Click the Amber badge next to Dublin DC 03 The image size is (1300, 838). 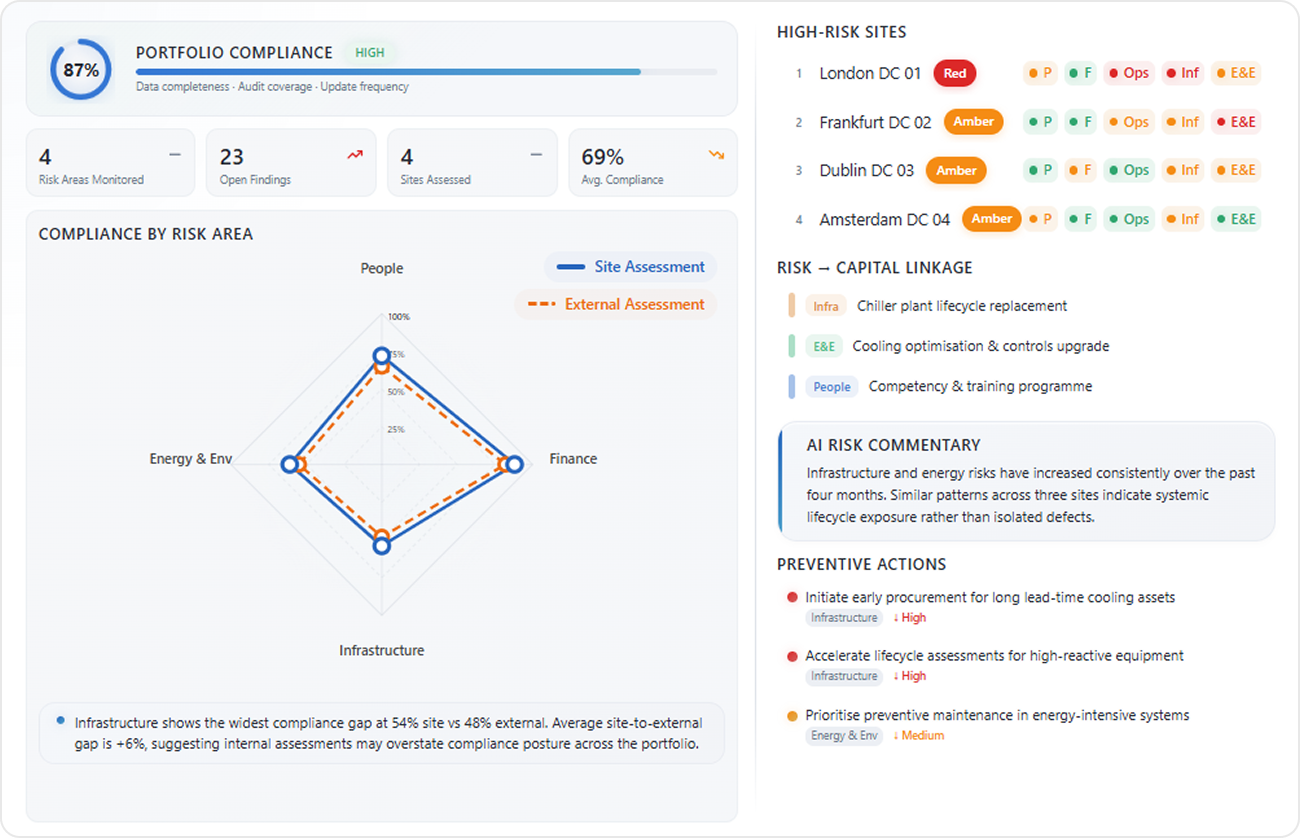click(x=956, y=170)
